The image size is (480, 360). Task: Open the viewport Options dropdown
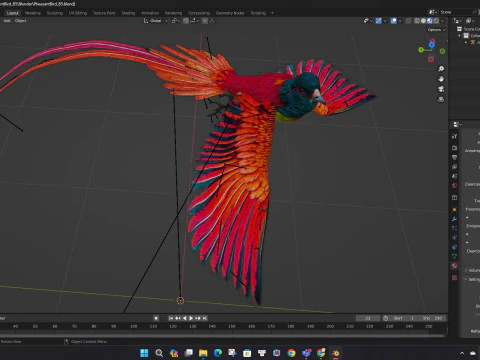pyautogui.click(x=437, y=30)
